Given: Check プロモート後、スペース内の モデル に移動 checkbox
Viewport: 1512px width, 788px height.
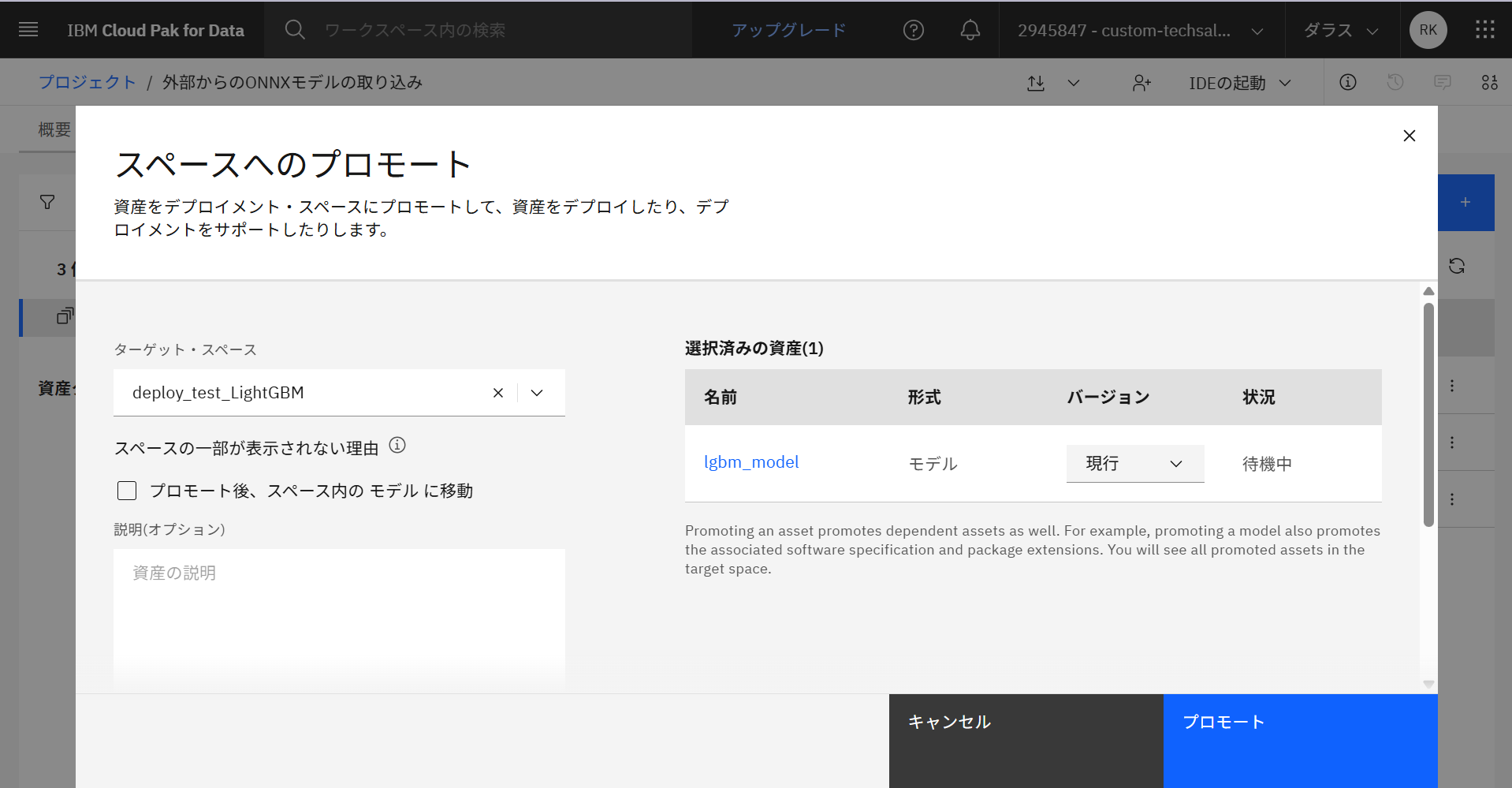Looking at the screenshot, I should click(x=127, y=491).
